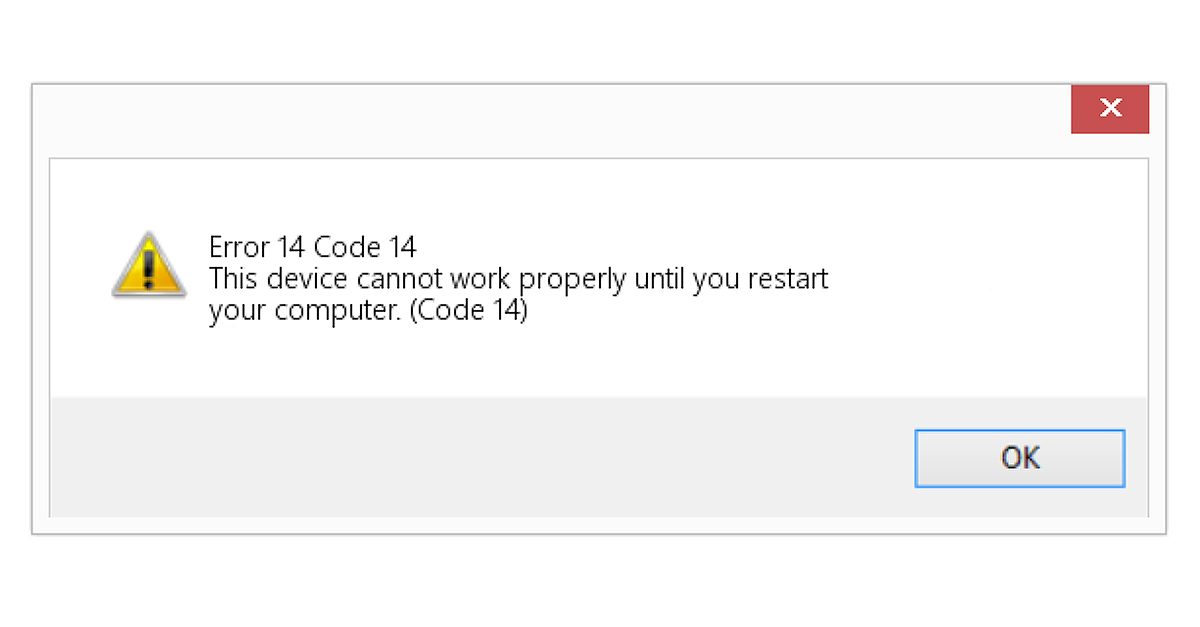
Task: Click the yellow warning triangle icon
Action: (148, 265)
